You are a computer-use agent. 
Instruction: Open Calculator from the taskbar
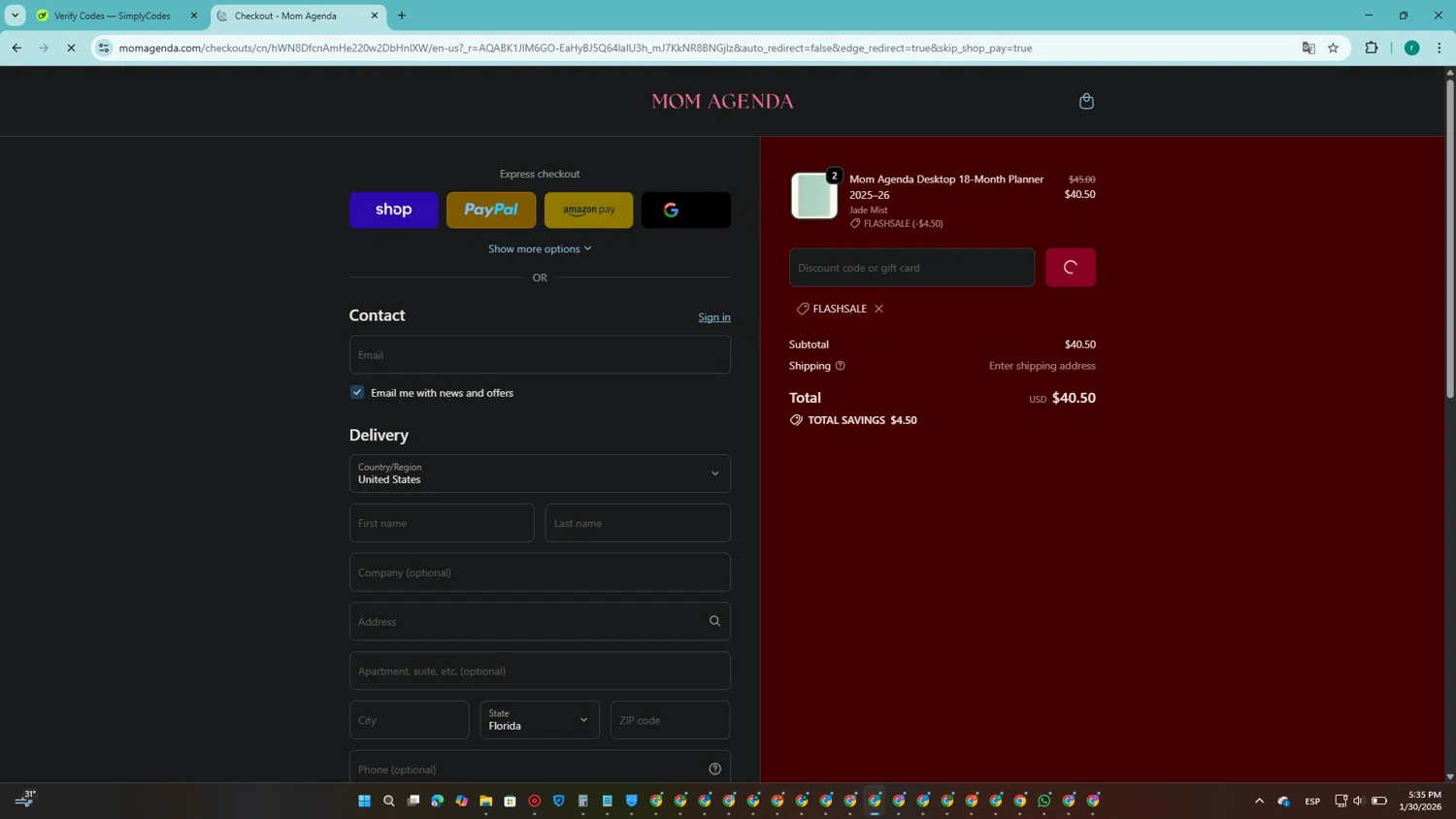[583, 801]
